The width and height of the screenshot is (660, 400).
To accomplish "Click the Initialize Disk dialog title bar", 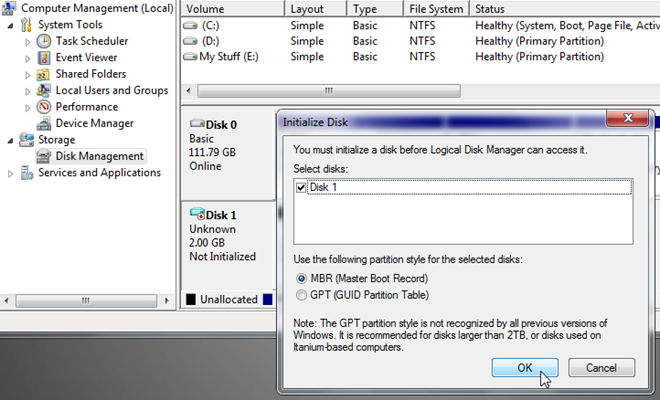I will pos(442,122).
